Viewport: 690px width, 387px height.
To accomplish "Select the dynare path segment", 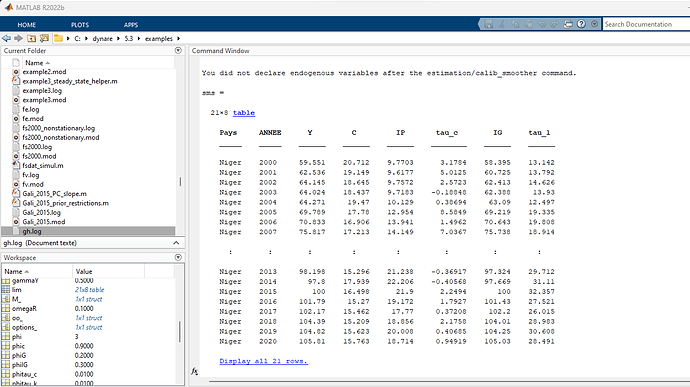I will 103,39.
